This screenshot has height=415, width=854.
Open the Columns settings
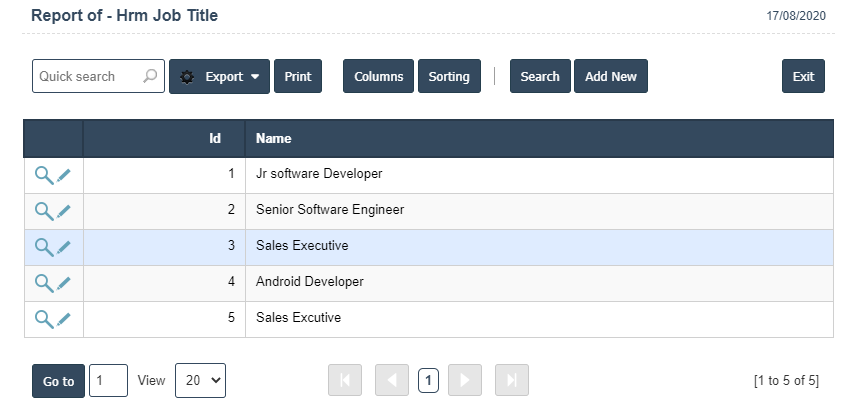coord(379,76)
